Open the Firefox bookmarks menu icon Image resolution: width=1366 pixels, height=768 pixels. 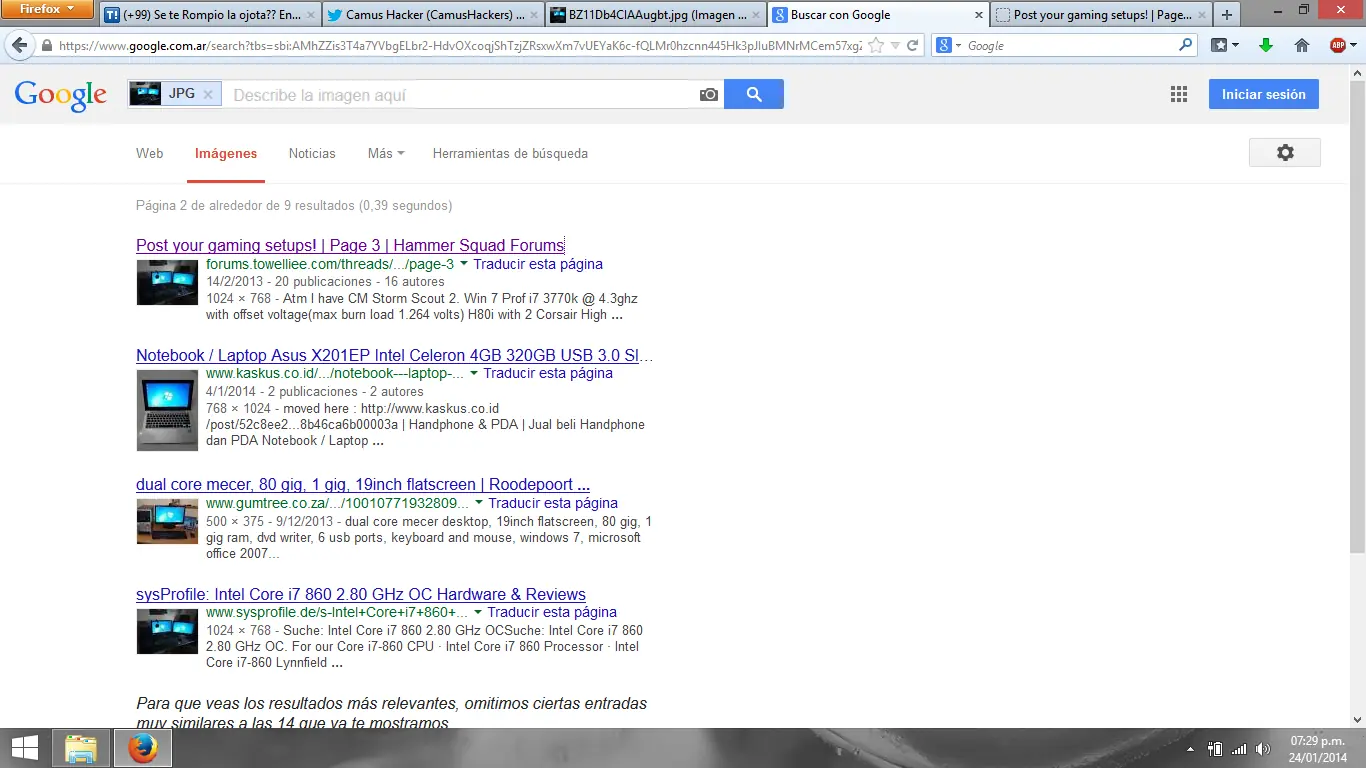click(1224, 46)
